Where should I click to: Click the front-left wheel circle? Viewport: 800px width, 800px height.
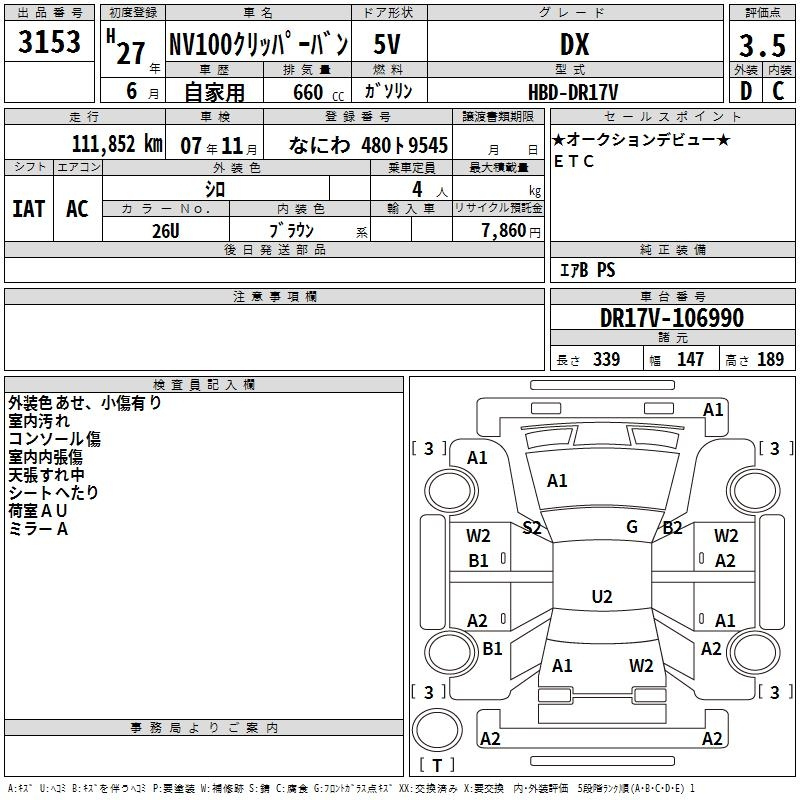(x=451, y=491)
